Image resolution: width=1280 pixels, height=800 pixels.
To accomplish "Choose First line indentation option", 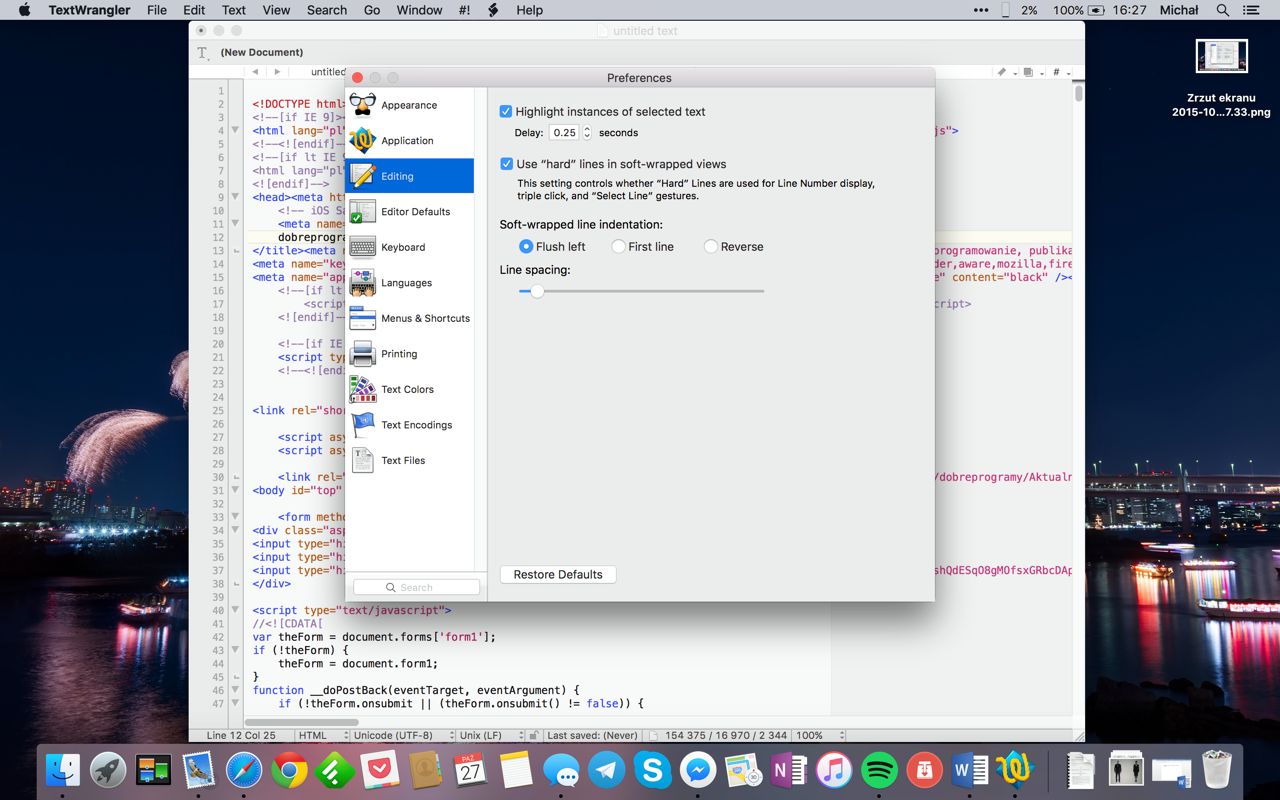I will pos(619,247).
